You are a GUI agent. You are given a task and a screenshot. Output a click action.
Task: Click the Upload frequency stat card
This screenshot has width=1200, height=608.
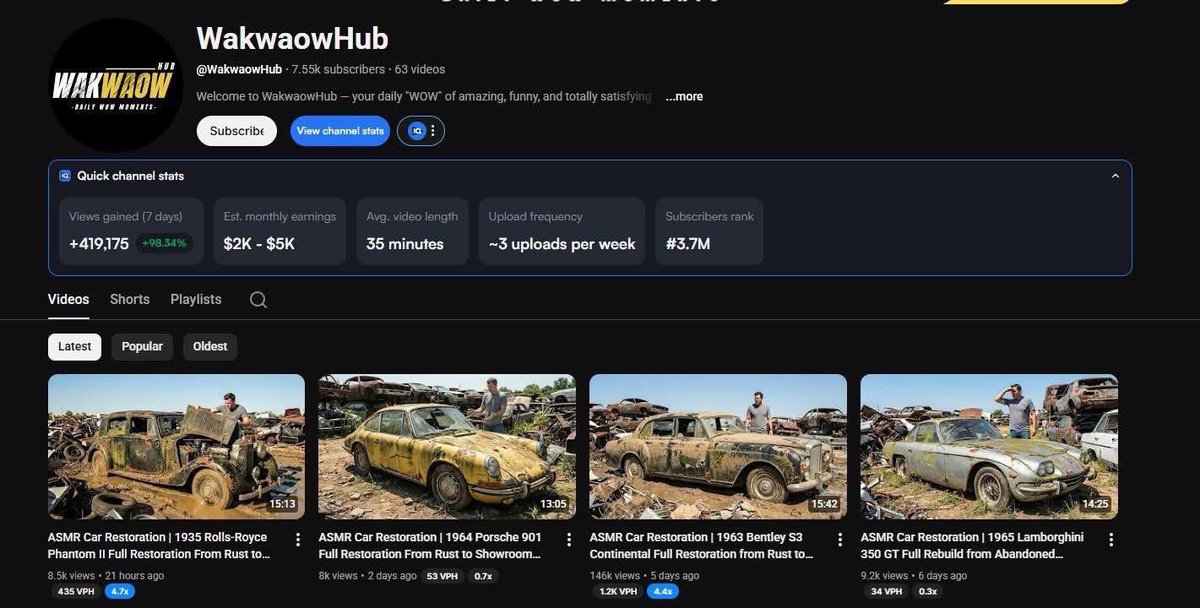(x=562, y=231)
